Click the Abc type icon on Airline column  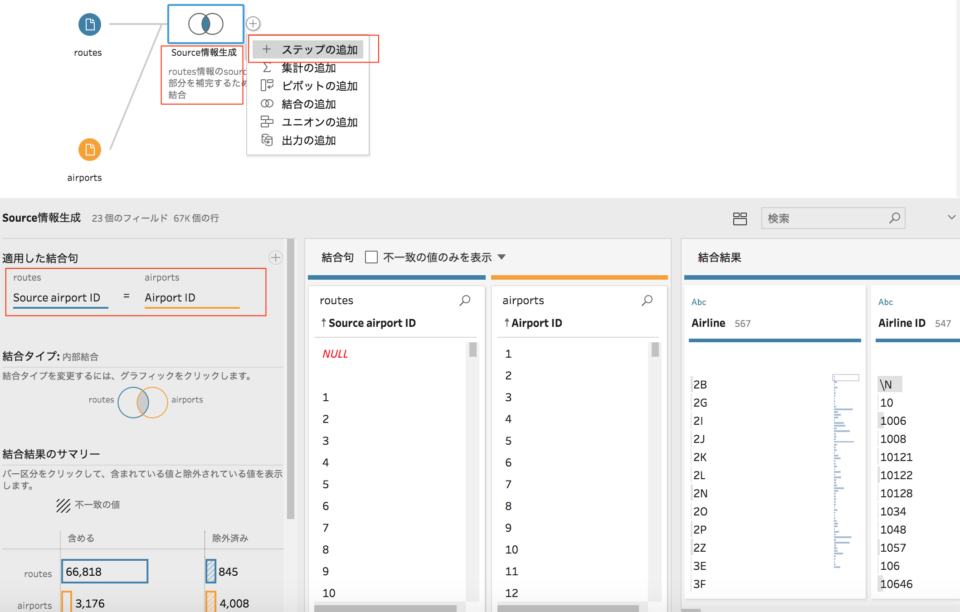(698, 301)
